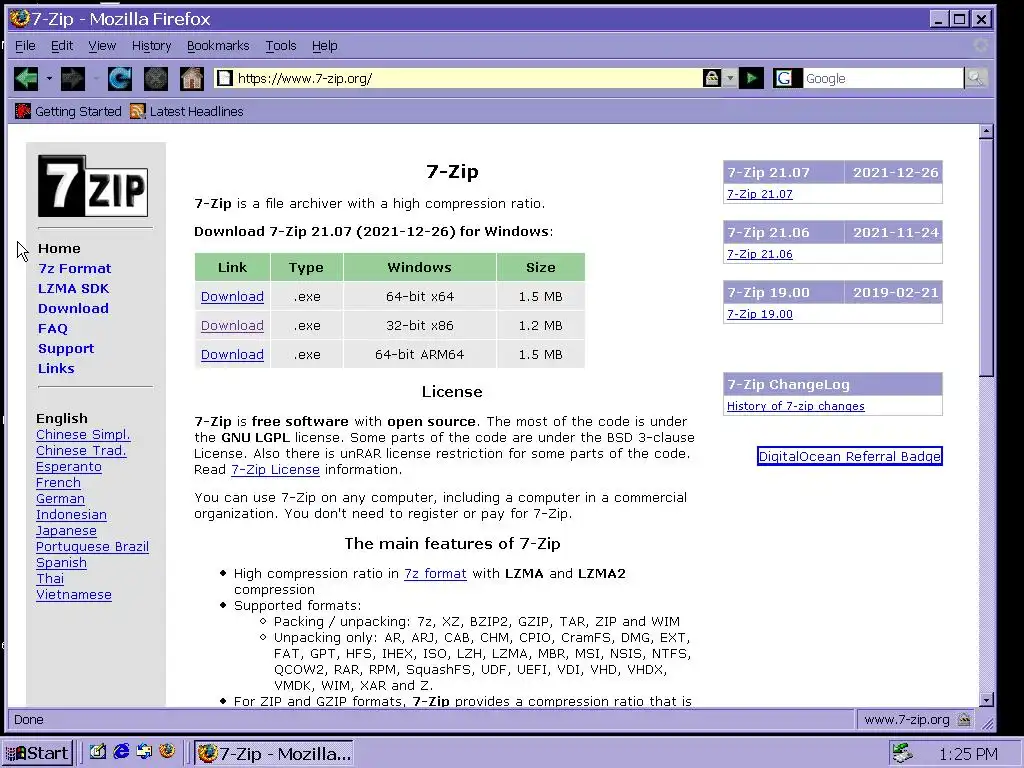Viewport: 1024px width, 768px height.
Task: Open History of 7-zip changes link
Action: [795, 406]
